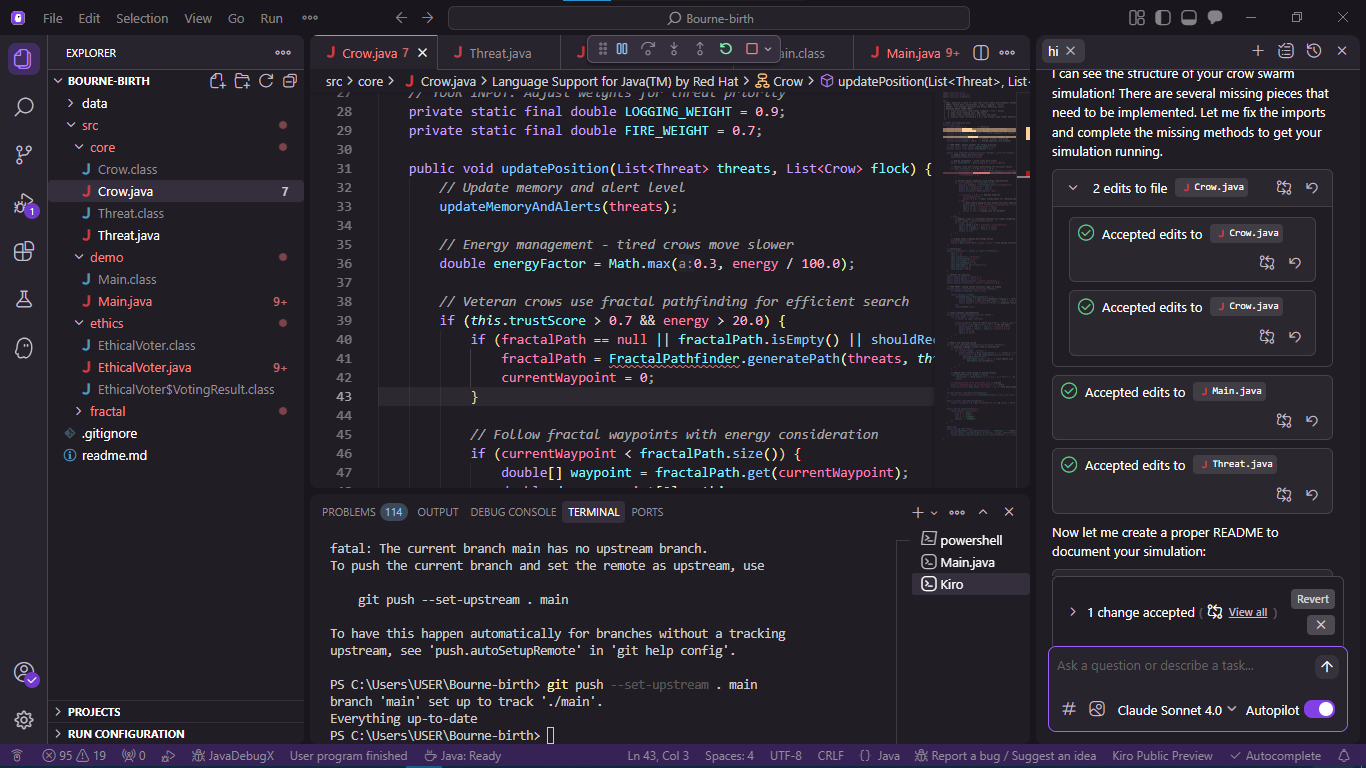Send the chat message arrow button
The height and width of the screenshot is (768, 1366).
pos(1326,667)
